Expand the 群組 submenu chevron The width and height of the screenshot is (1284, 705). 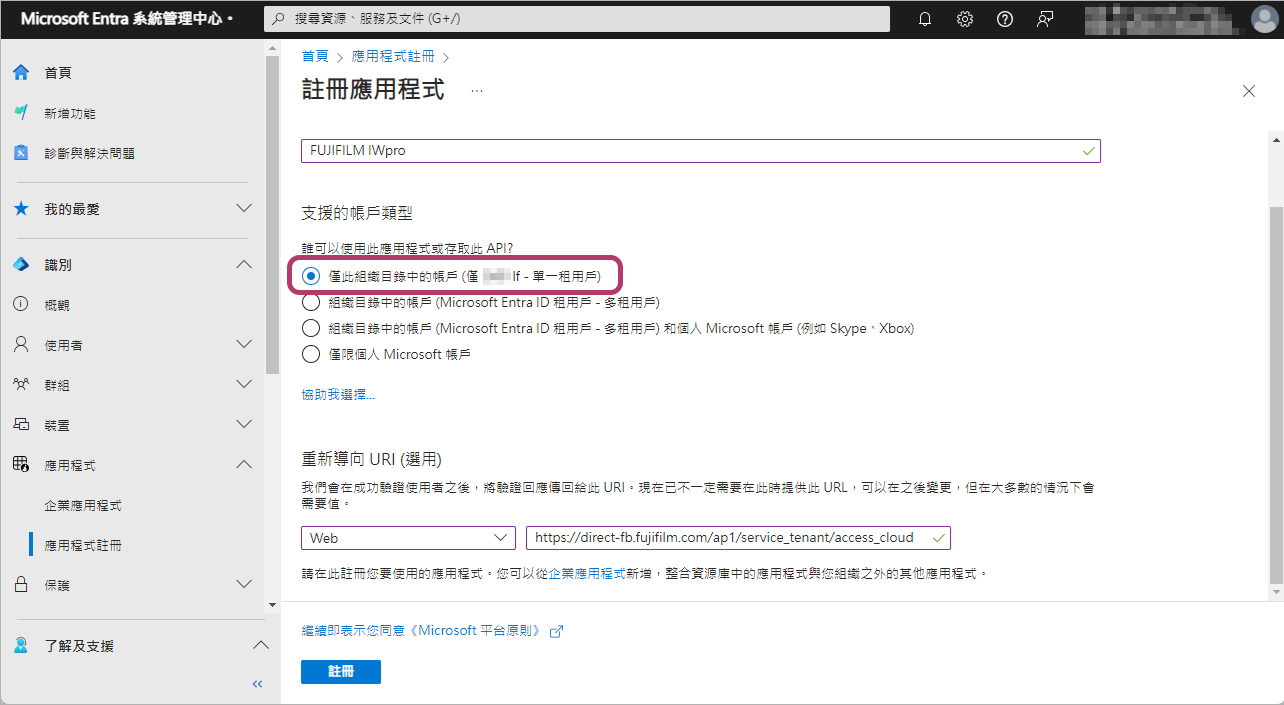click(243, 385)
